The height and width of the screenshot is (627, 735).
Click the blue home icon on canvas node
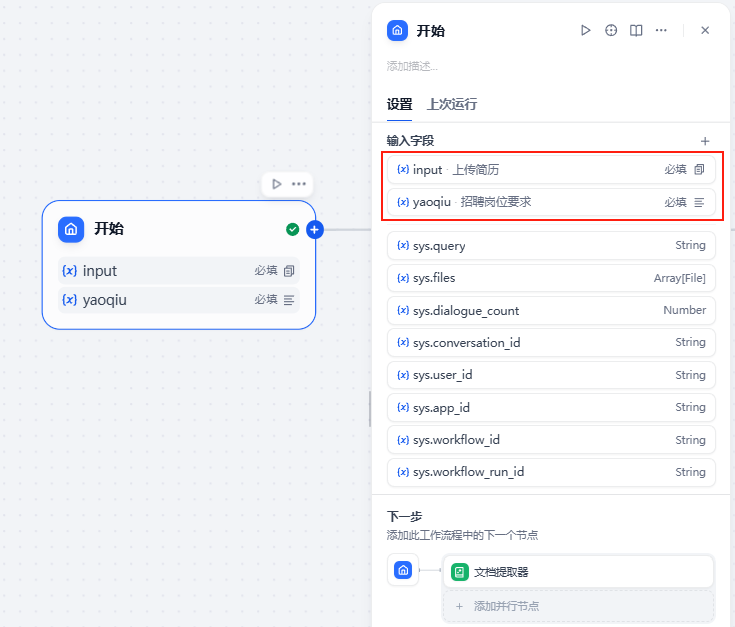(x=71, y=229)
